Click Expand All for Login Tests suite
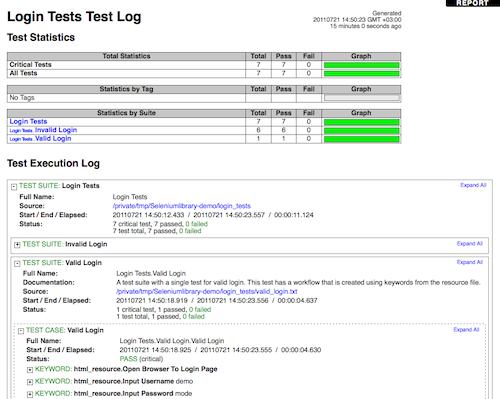This screenshot has height=399, width=500. click(x=473, y=185)
